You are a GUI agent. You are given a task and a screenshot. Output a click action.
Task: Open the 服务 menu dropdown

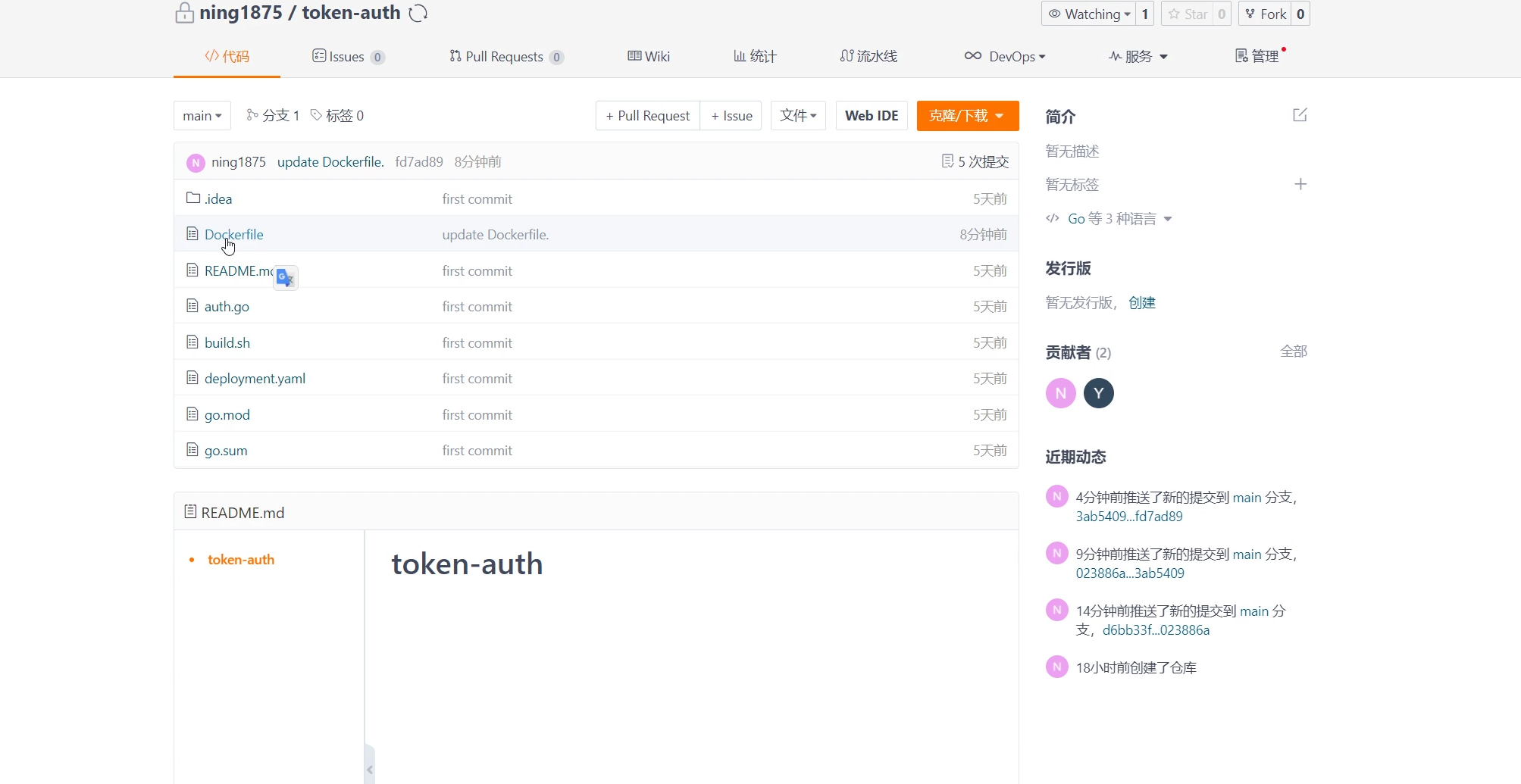tap(1138, 57)
